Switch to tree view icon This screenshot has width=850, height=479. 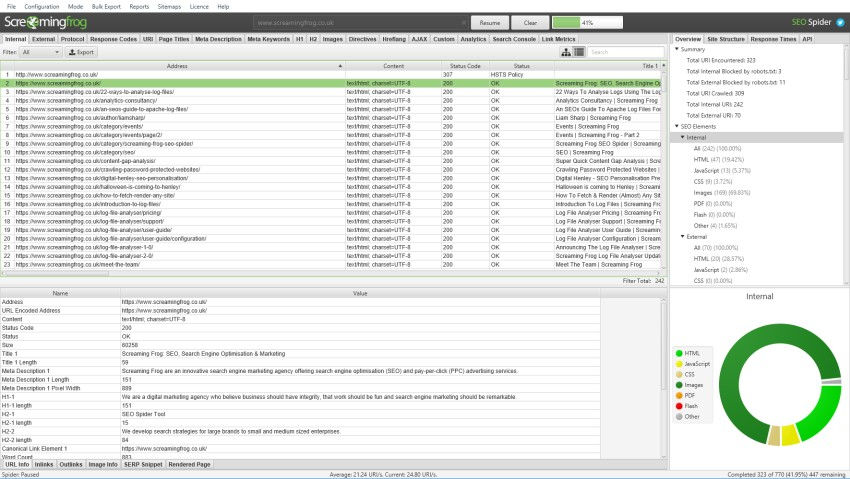pos(567,52)
